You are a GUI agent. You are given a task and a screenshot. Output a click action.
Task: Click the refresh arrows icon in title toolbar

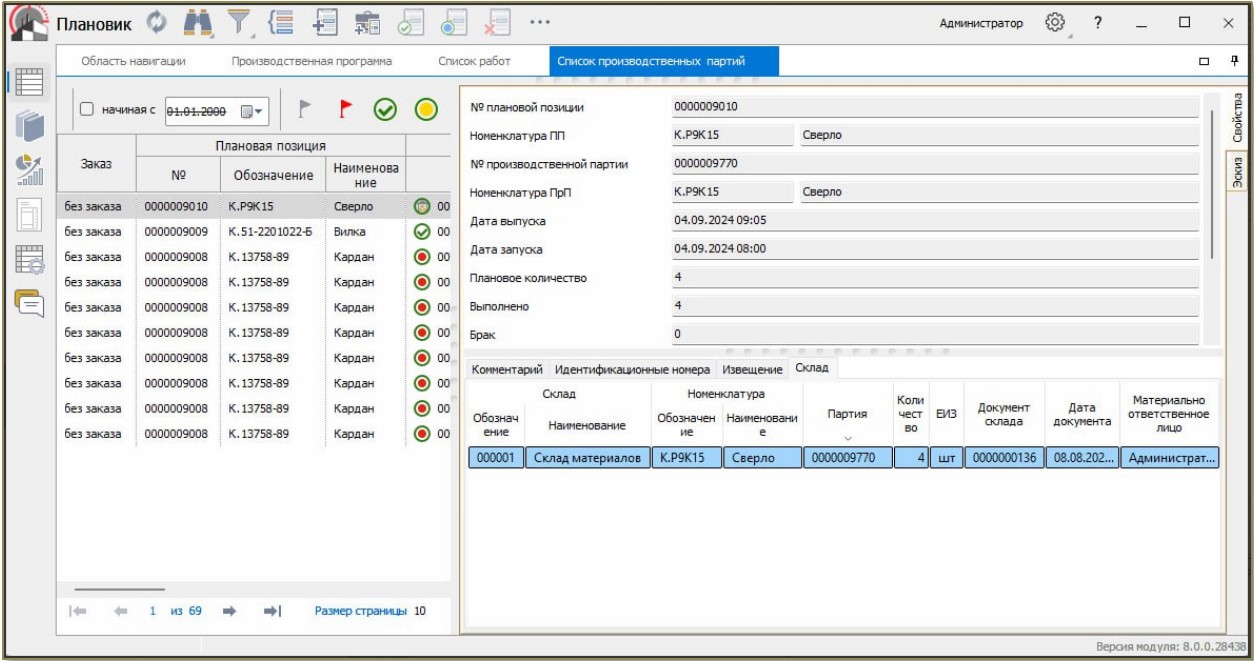click(155, 22)
